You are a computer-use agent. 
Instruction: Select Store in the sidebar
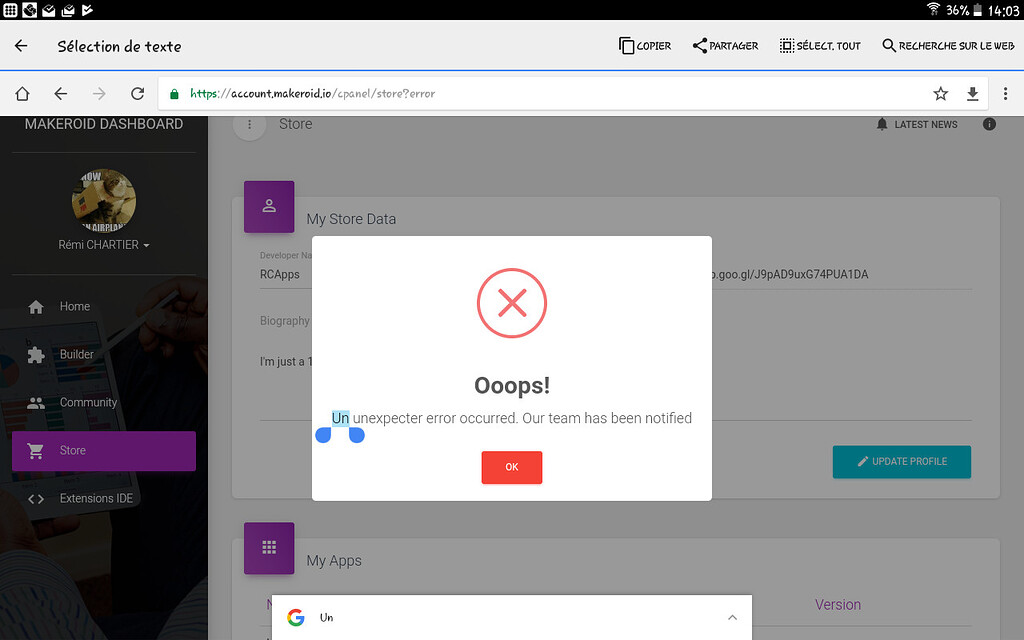click(104, 451)
